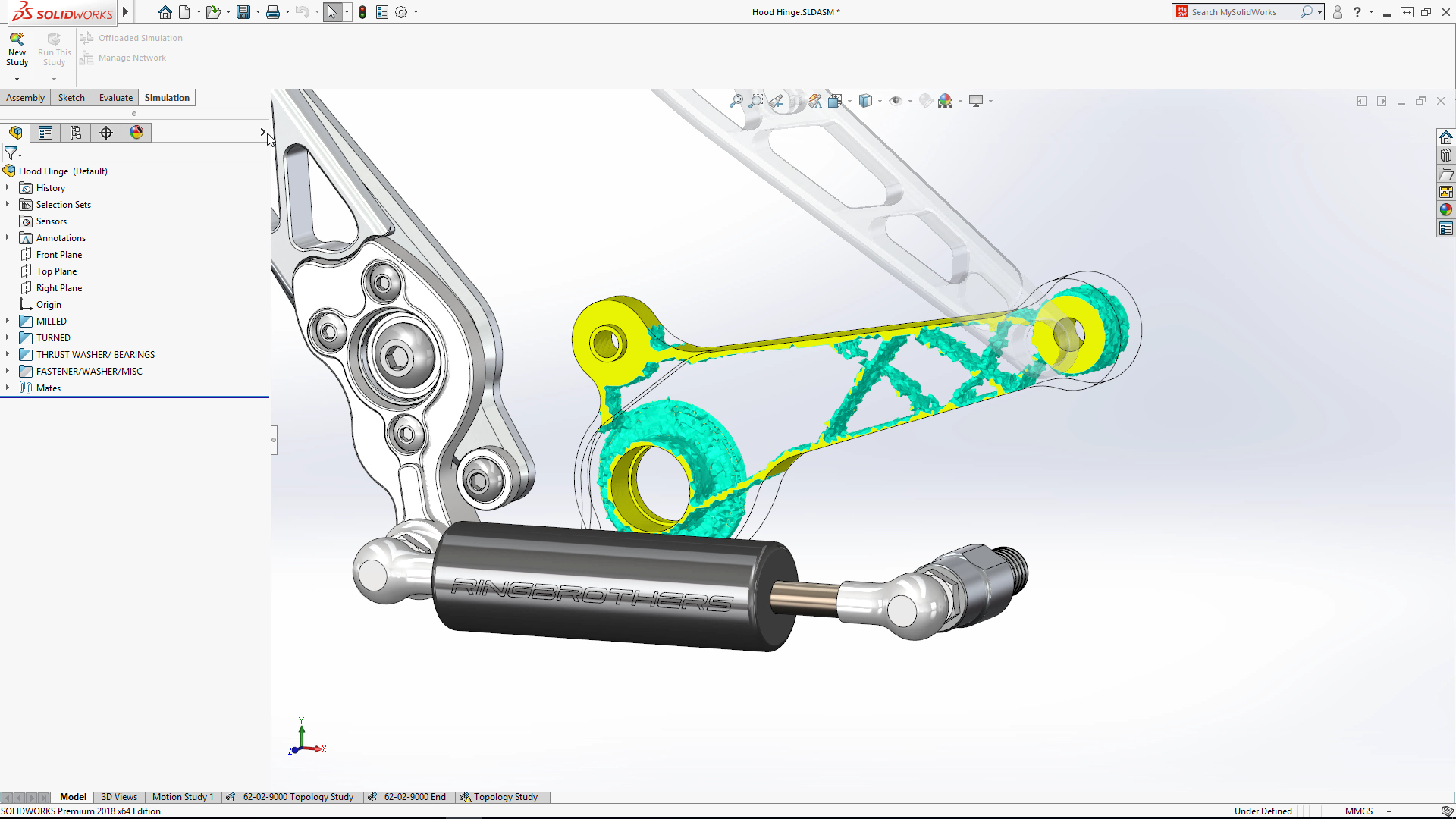This screenshot has width=1456, height=819.
Task: Open Display Style dropdown arrow
Action: [x=880, y=101]
